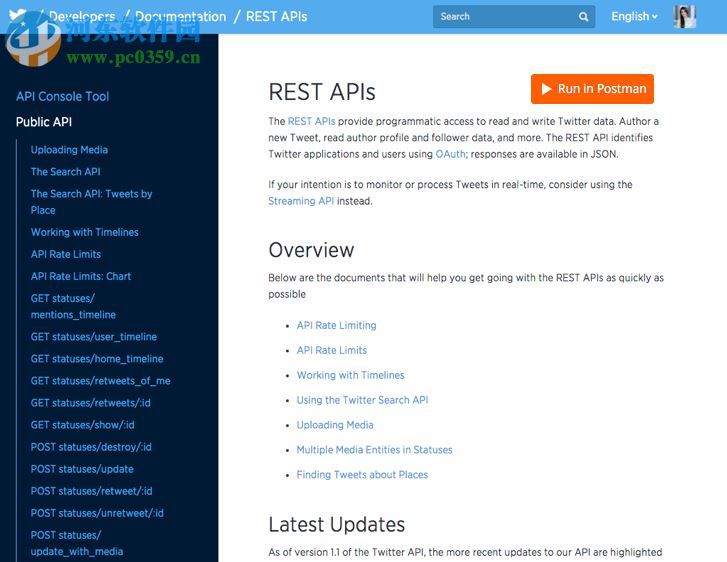Open Using the Twitter Search API link
This screenshot has width=727, height=562.
(362, 400)
